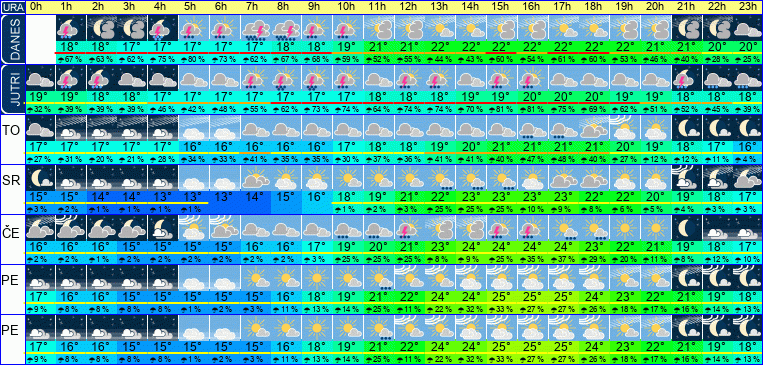Click the SR 7h 14° temperature cell

[x=255, y=196]
